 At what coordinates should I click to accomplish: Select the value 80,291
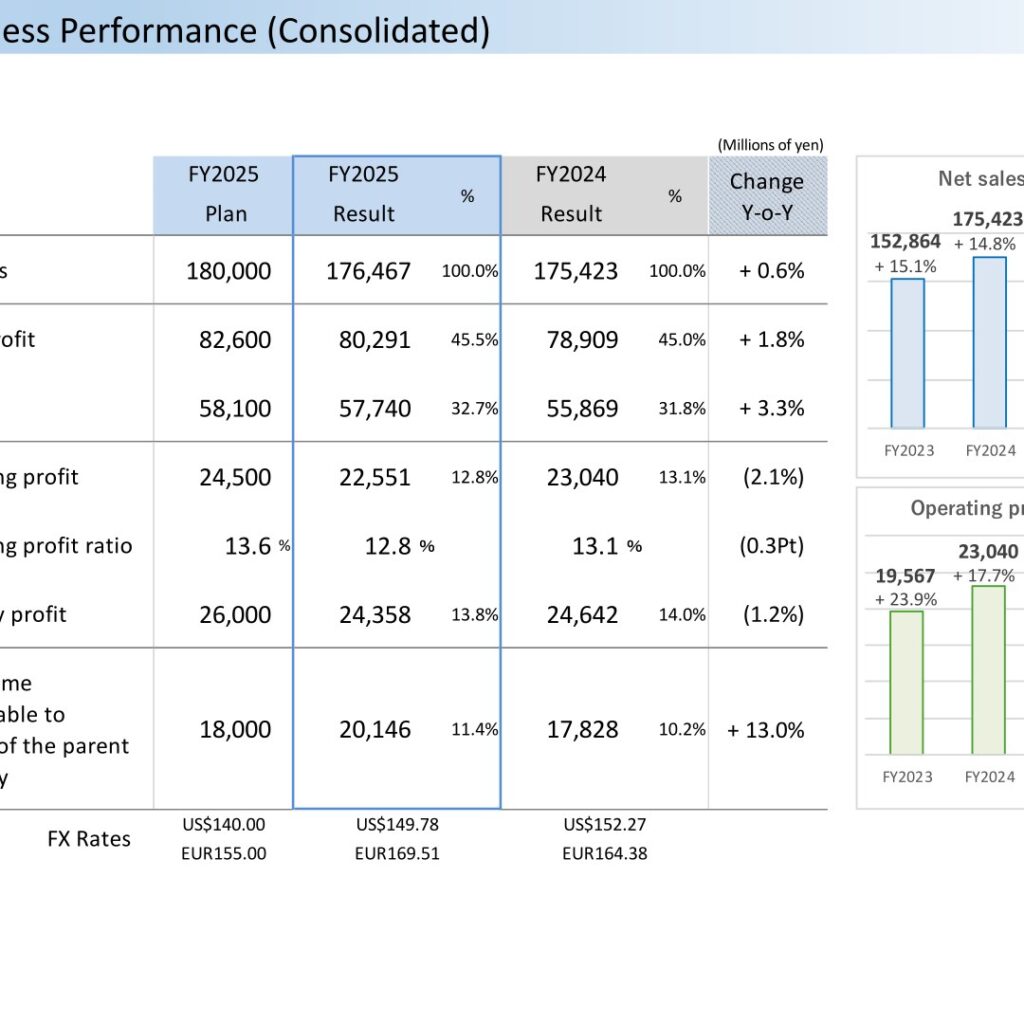pyautogui.click(x=375, y=340)
